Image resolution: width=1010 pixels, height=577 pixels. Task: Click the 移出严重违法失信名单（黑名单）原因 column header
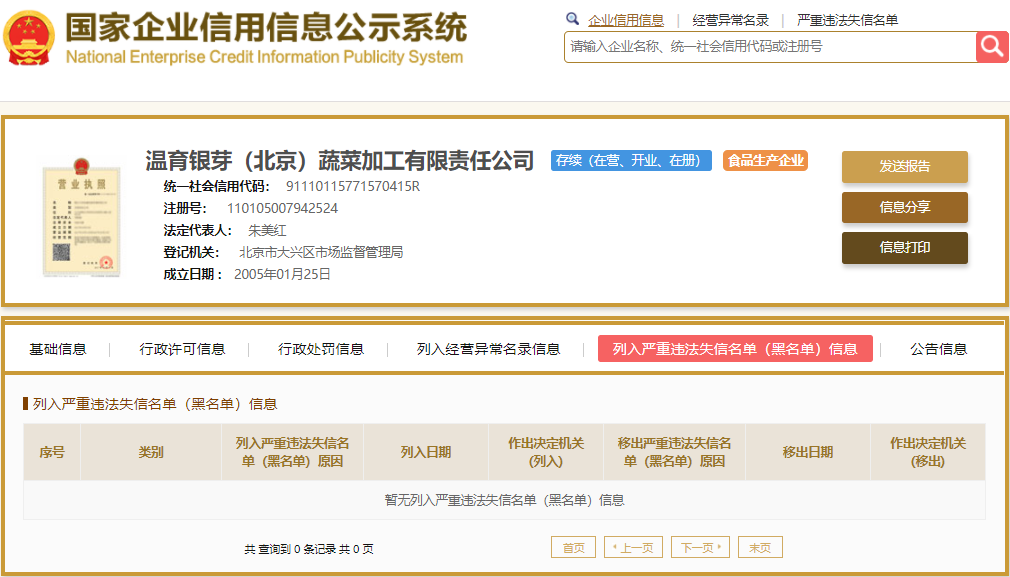click(674, 452)
